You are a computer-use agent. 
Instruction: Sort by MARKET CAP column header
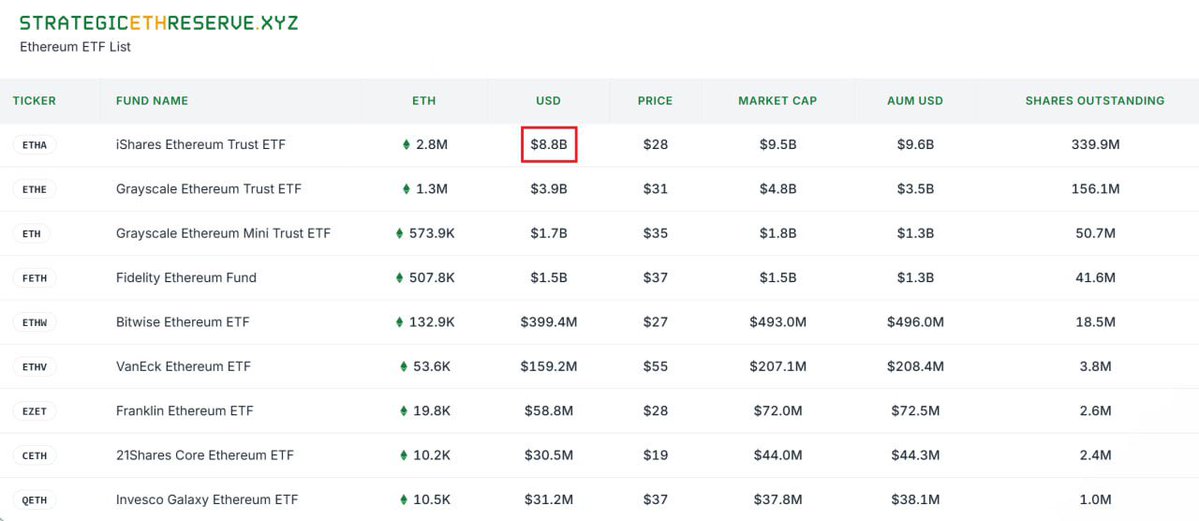pyautogui.click(x=778, y=101)
